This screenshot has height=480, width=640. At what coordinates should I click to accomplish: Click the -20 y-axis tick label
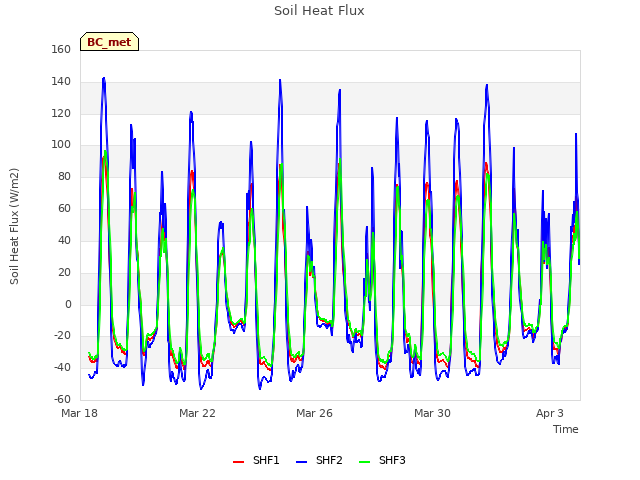62,336
